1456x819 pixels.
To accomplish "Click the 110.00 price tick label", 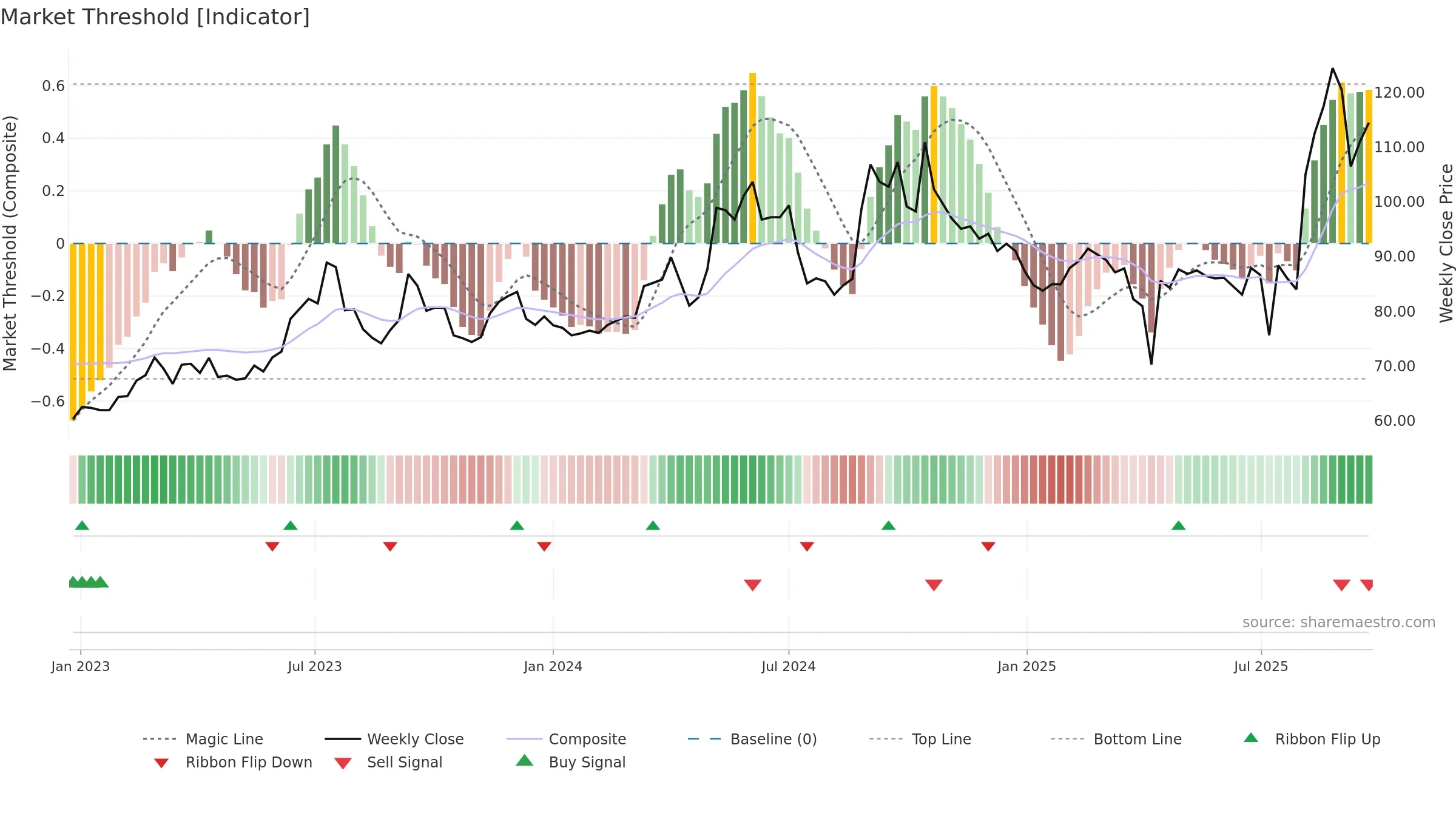I will point(1399,147).
